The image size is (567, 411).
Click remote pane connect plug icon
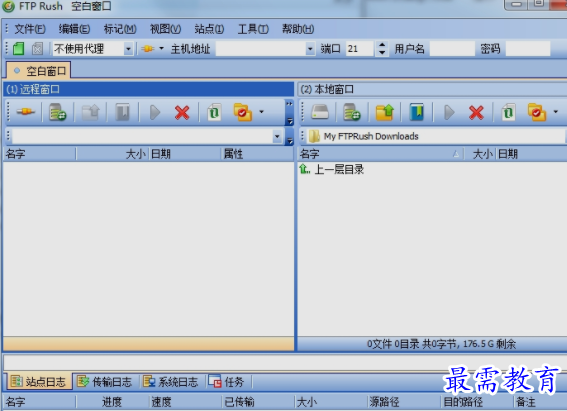pyautogui.click(x=26, y=112)
